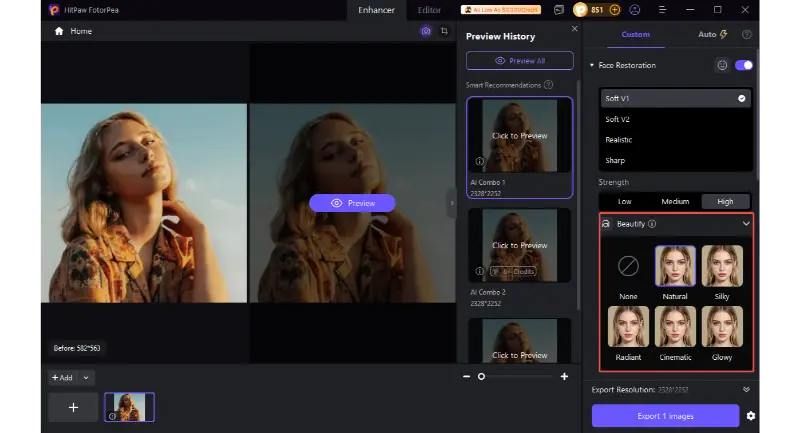Viewport: 800px width, 433px height.
Task: Open the help icon beside Smart Recommendations
Action: coord(548,85)
